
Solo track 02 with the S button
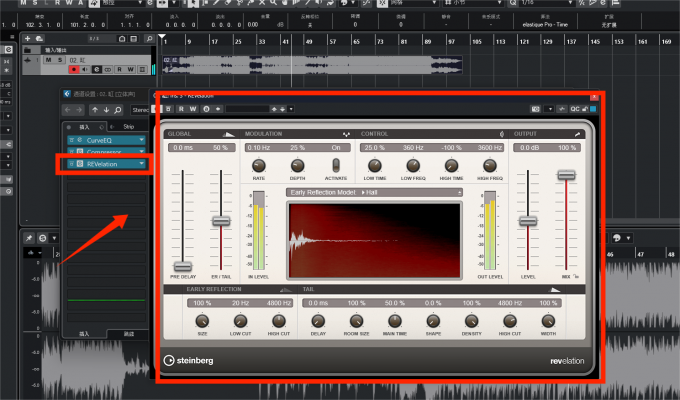pyautogui.click(x=60, y=60)
